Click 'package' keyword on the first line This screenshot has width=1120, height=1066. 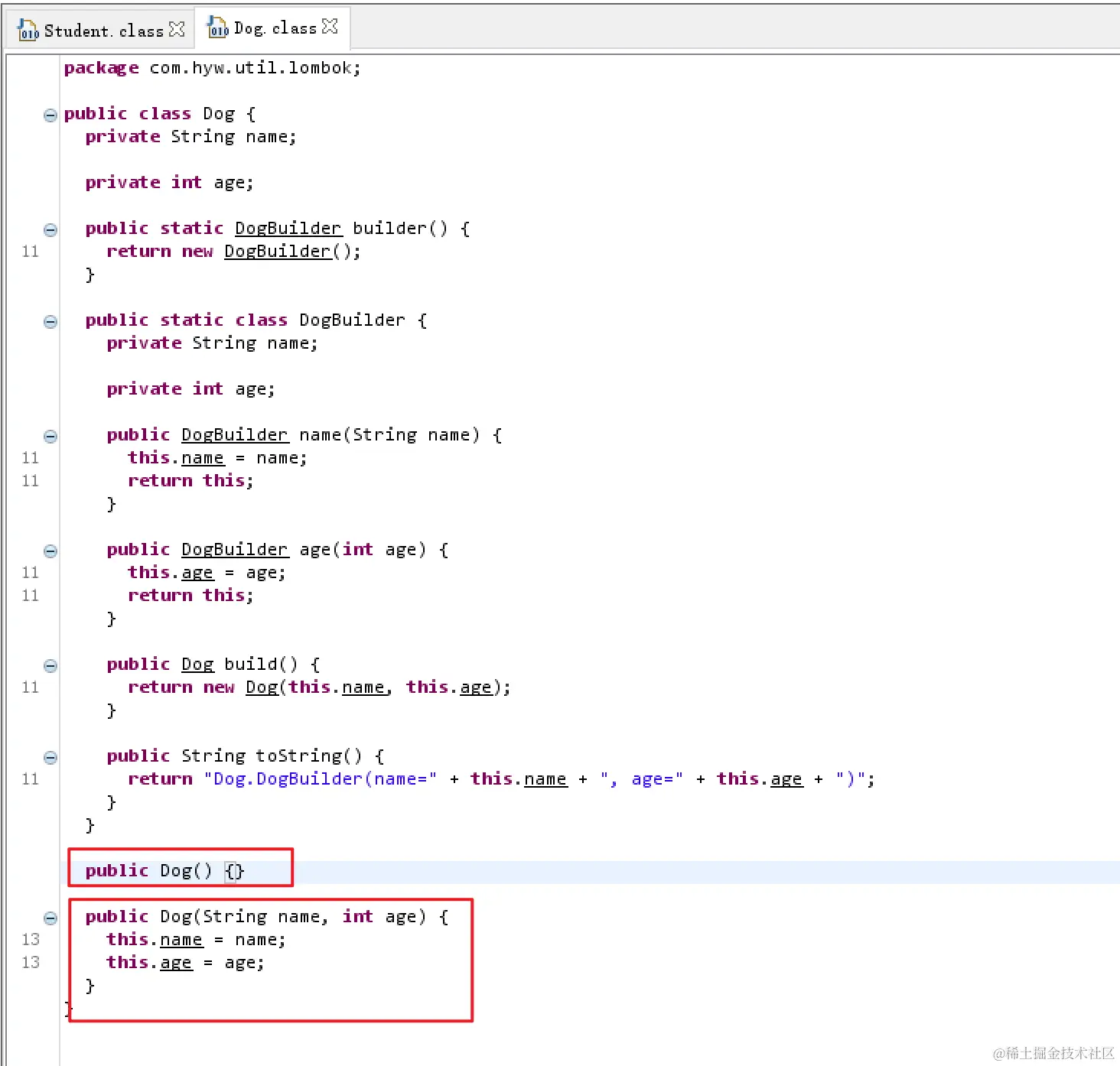tap(102, 68)
